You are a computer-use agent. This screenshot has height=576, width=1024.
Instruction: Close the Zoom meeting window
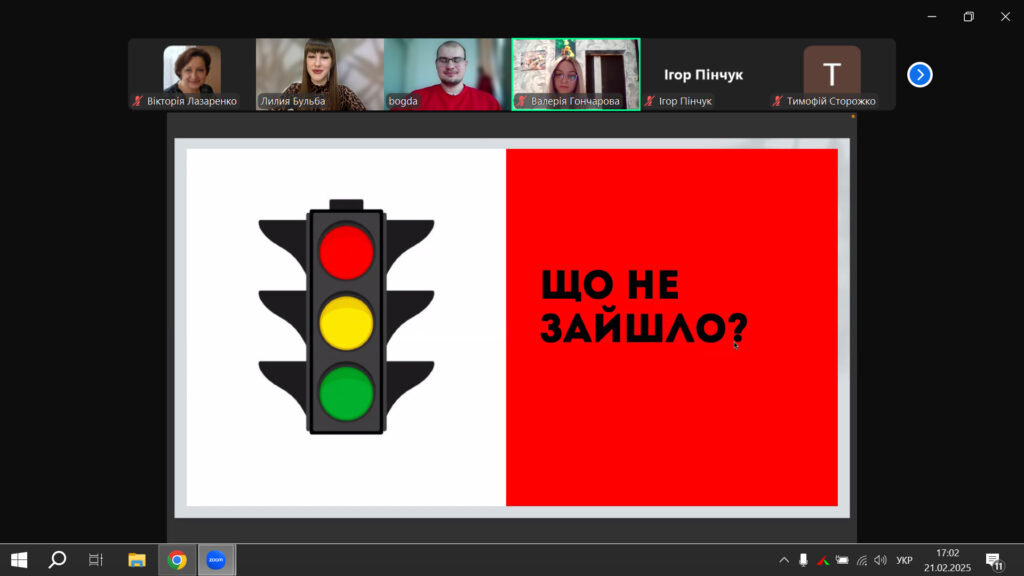pos(1005,16)
